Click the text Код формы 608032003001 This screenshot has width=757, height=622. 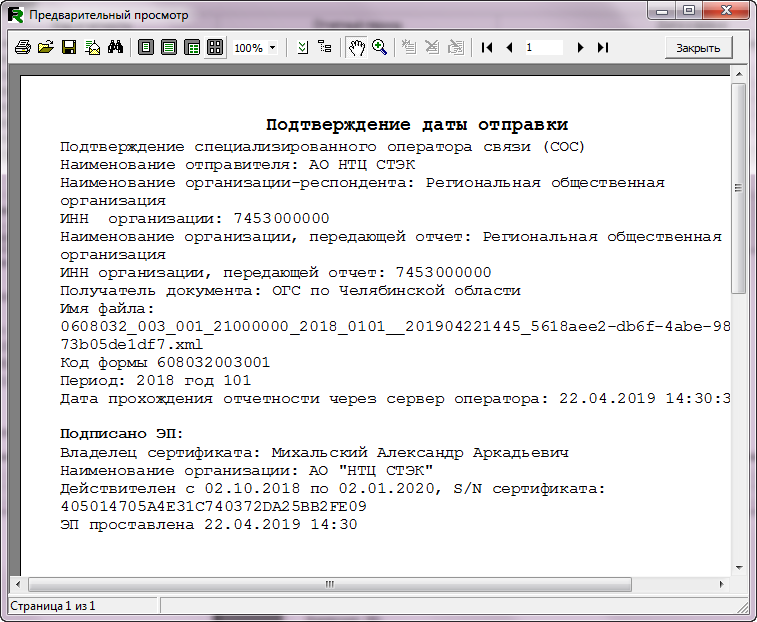tap(165, 363)
